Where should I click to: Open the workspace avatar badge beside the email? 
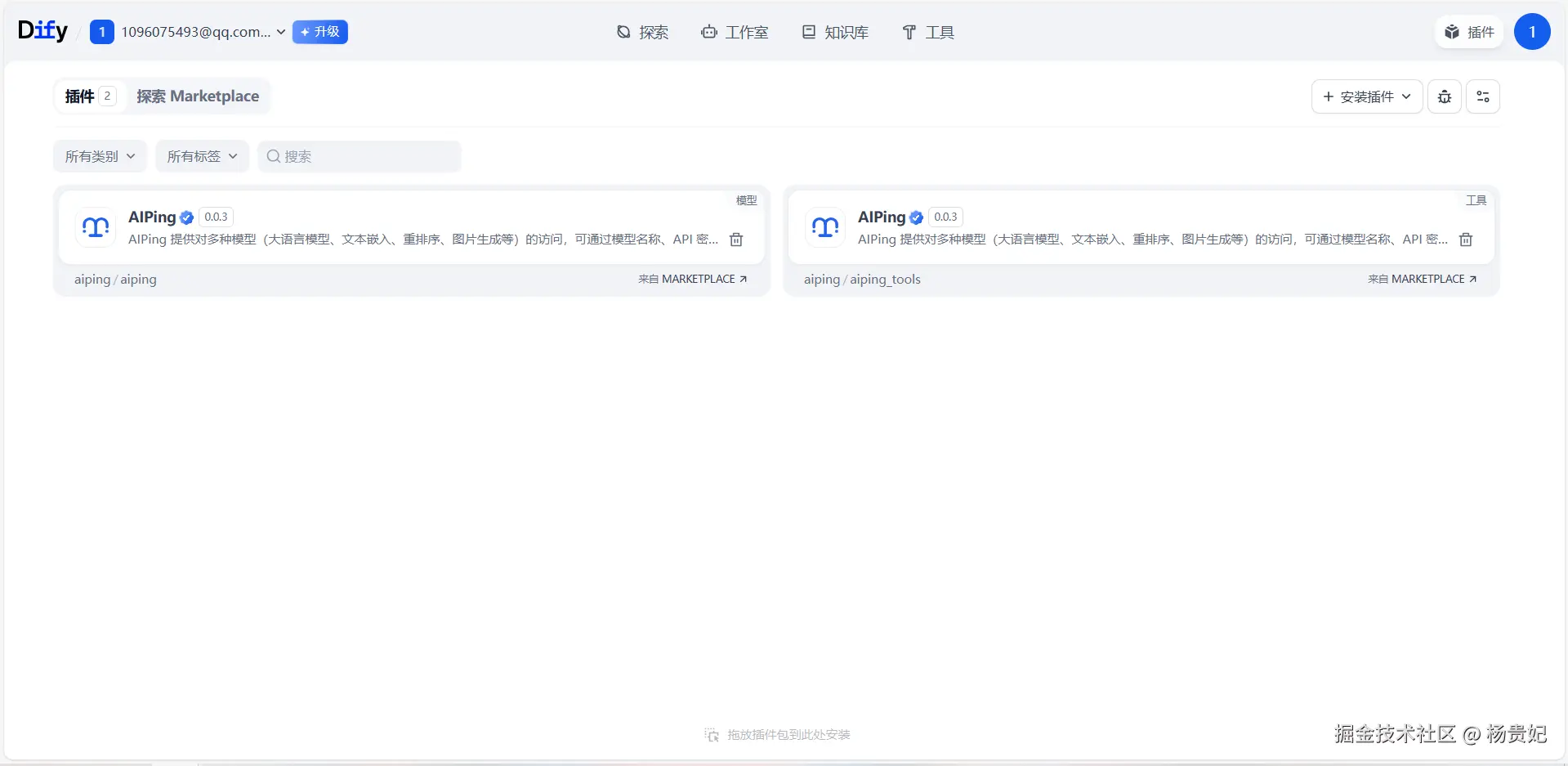(101, 32)
